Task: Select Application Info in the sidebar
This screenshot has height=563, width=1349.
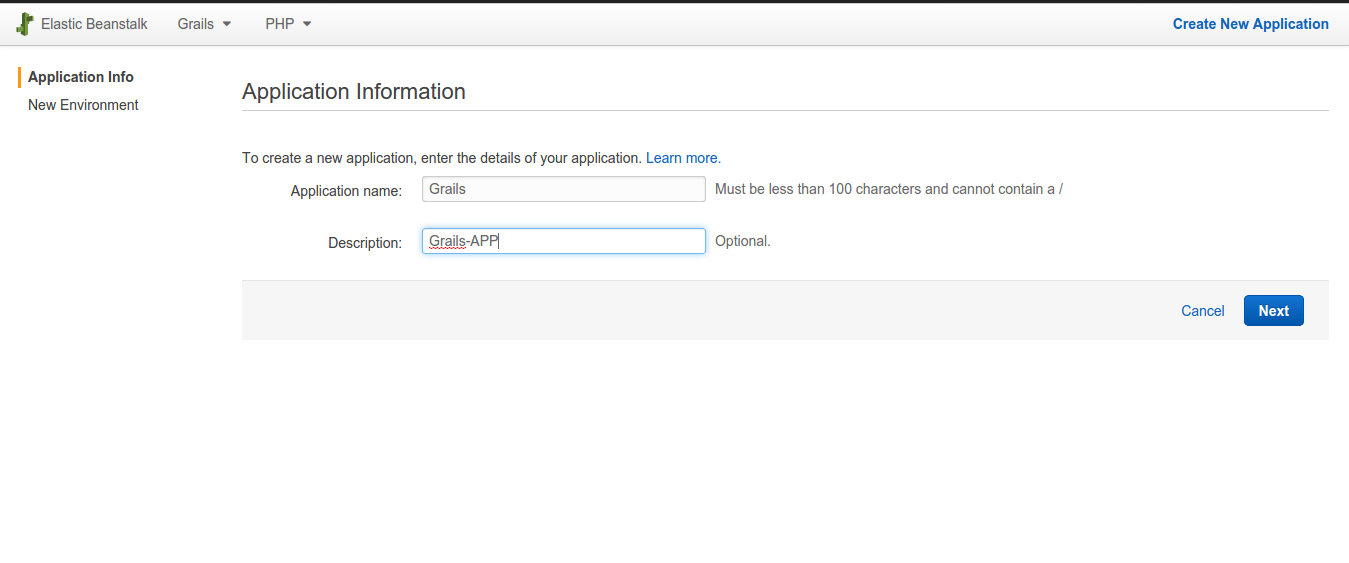Action: pos(81,77)
